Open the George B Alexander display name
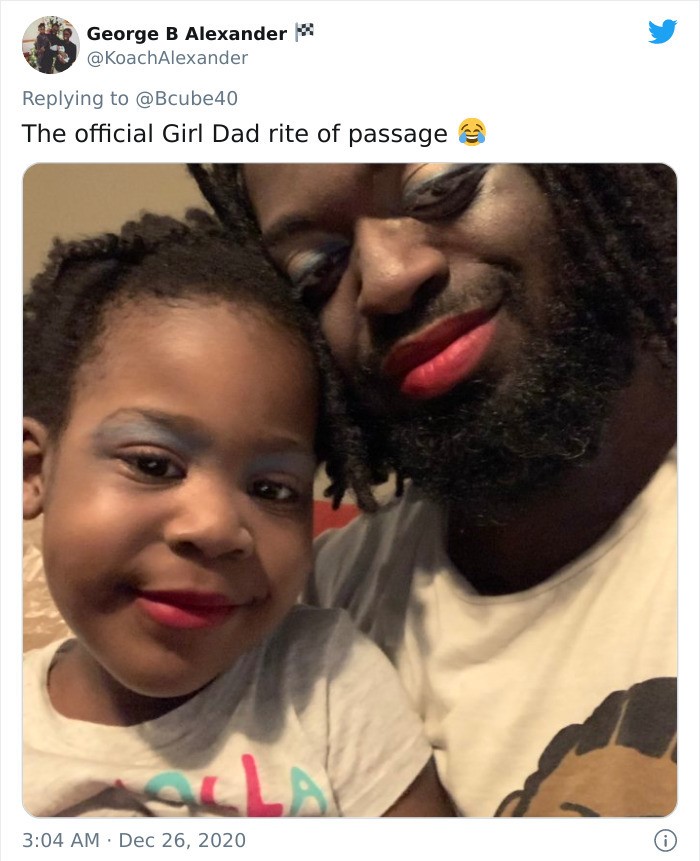700x861 pixels. tap(187, 33)
